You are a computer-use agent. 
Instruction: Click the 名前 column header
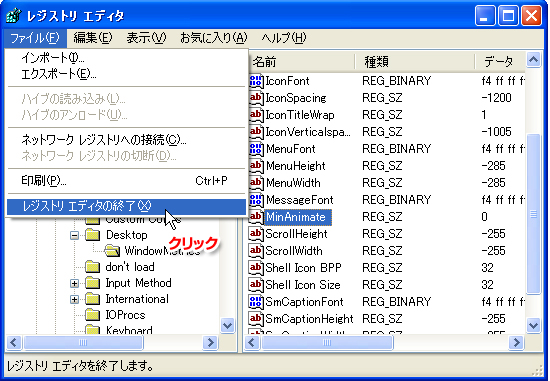point(302,62)
